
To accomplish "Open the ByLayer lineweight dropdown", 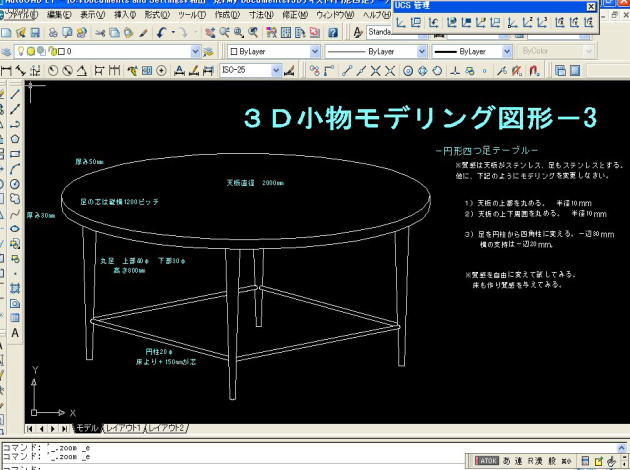I will coord(507,51).
